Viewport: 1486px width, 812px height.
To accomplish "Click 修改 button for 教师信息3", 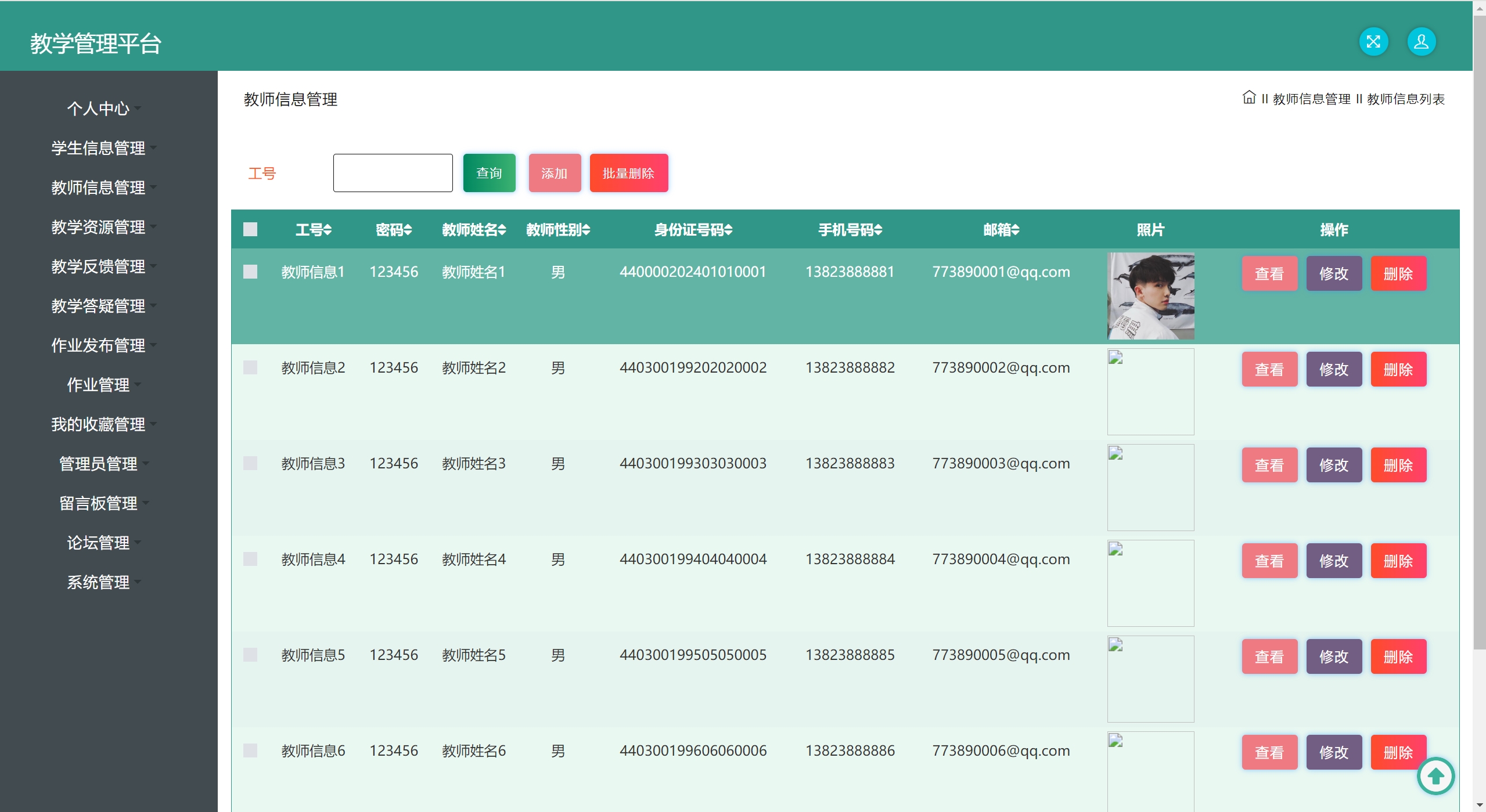I will (x=1333, y=465).
